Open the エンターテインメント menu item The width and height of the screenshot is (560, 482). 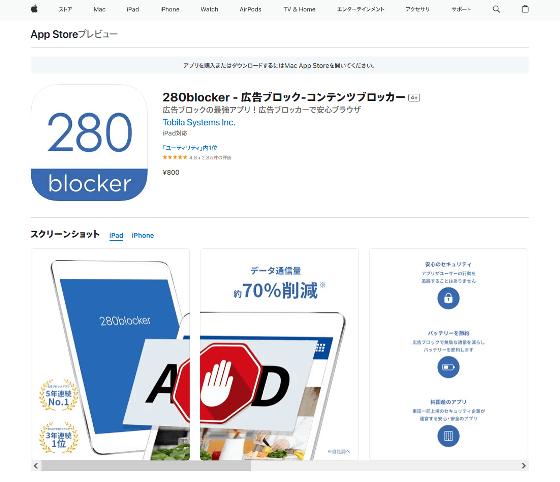click(x=361, y=10)
